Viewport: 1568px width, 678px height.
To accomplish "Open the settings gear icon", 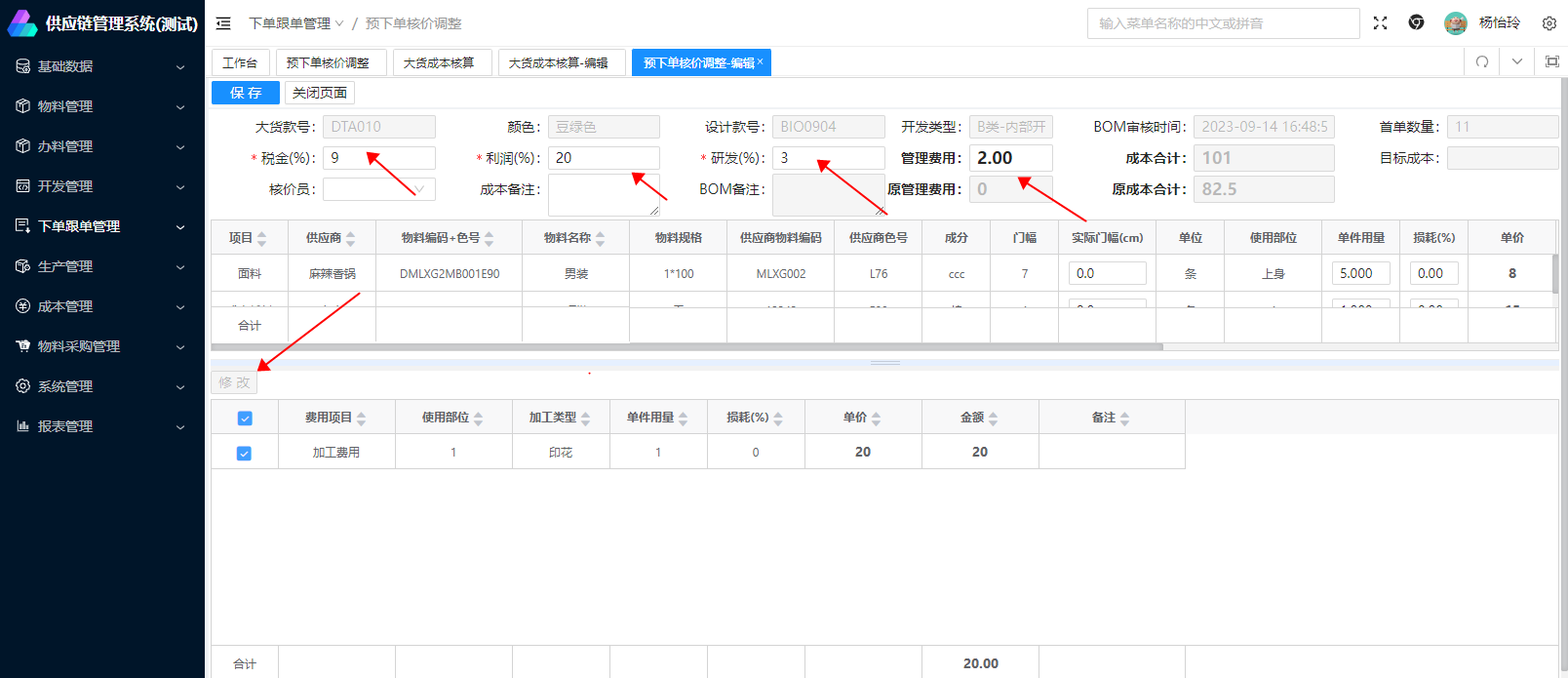I will click(1548, 23).
